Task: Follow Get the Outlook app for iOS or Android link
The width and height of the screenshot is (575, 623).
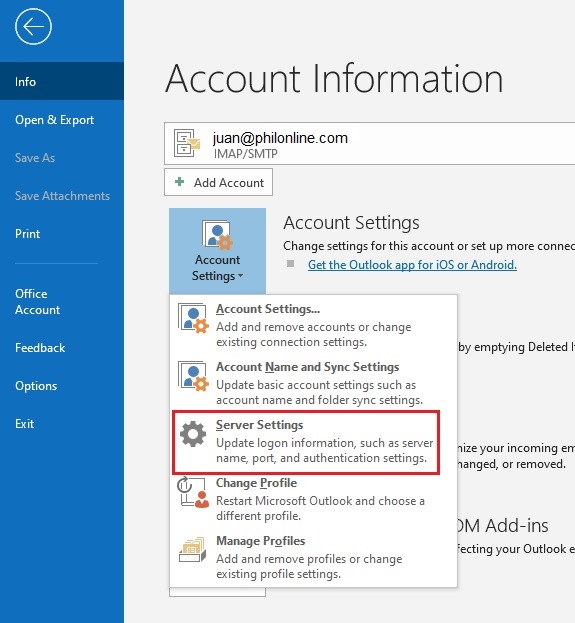Action: point(412,265)
